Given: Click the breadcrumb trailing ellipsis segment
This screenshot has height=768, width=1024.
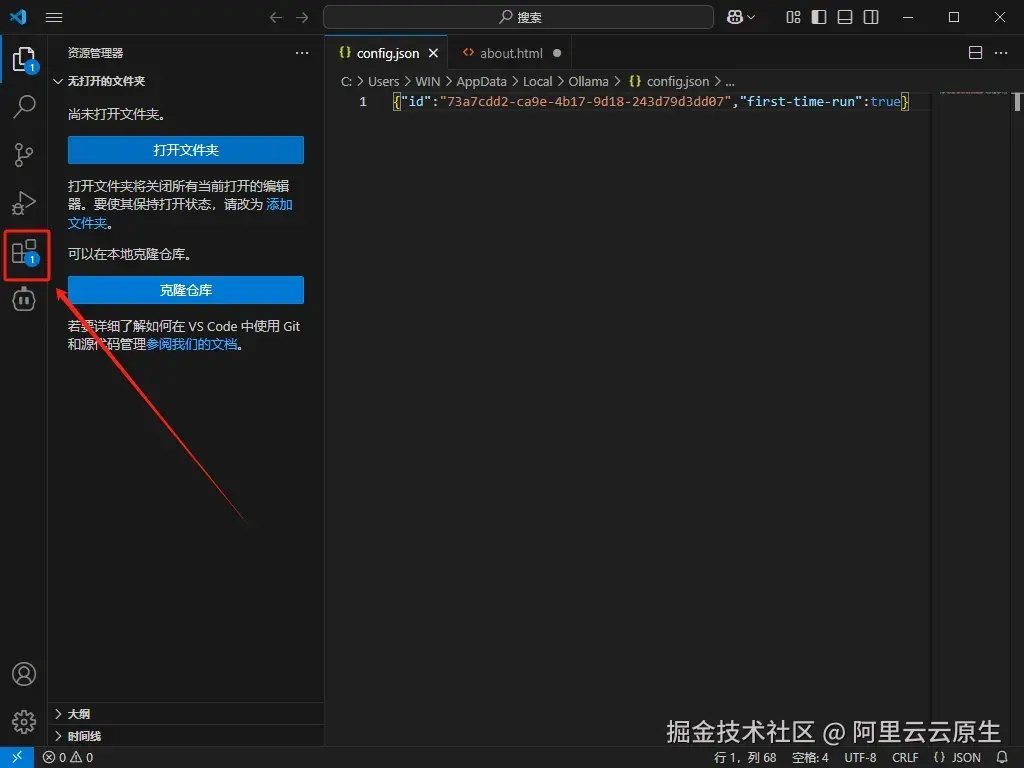Looking at the screenshot, I should pos(730,82).
